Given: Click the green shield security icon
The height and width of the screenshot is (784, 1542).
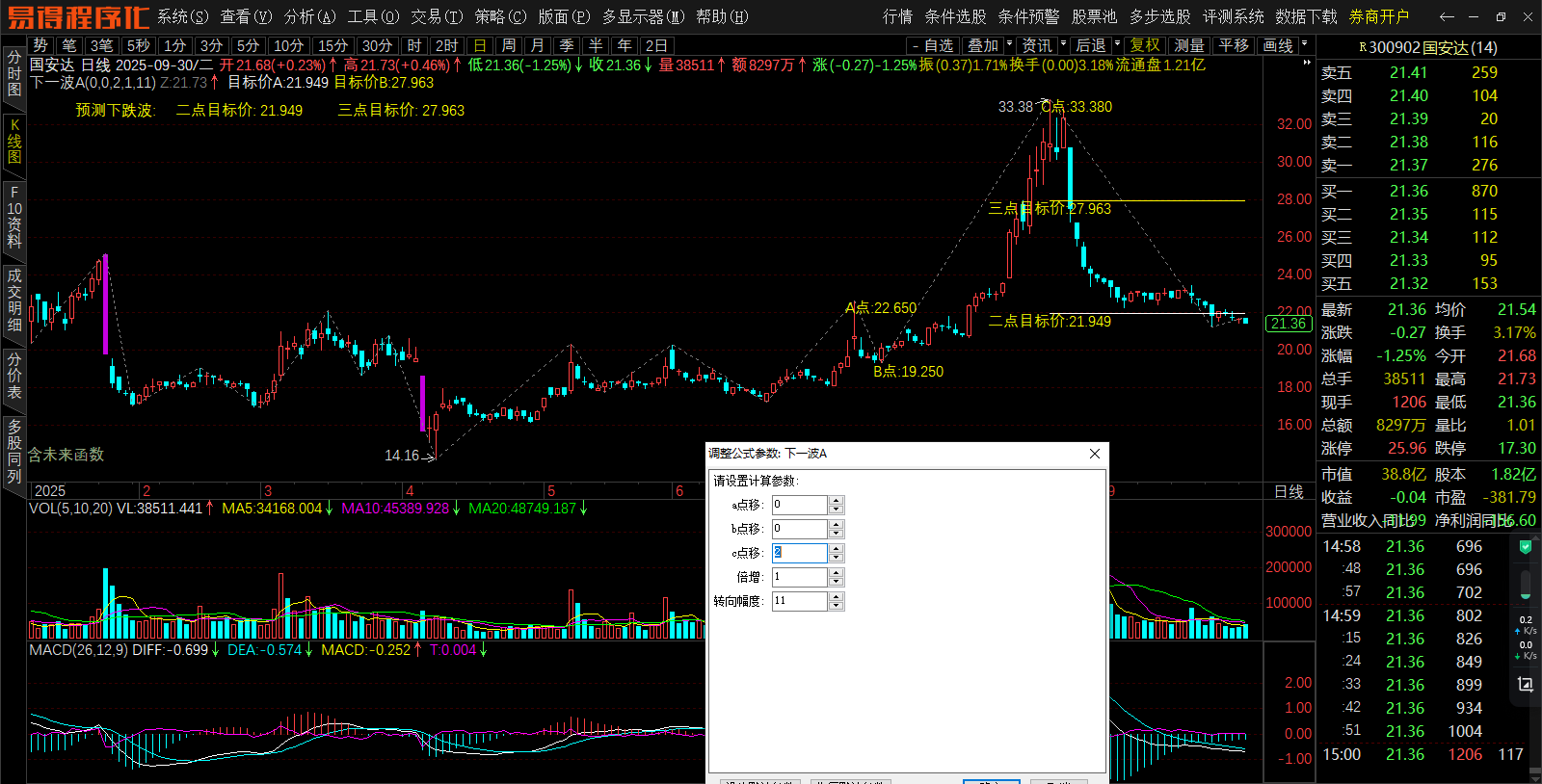Looking at the screenshot, I should [x=1525, y=547].
